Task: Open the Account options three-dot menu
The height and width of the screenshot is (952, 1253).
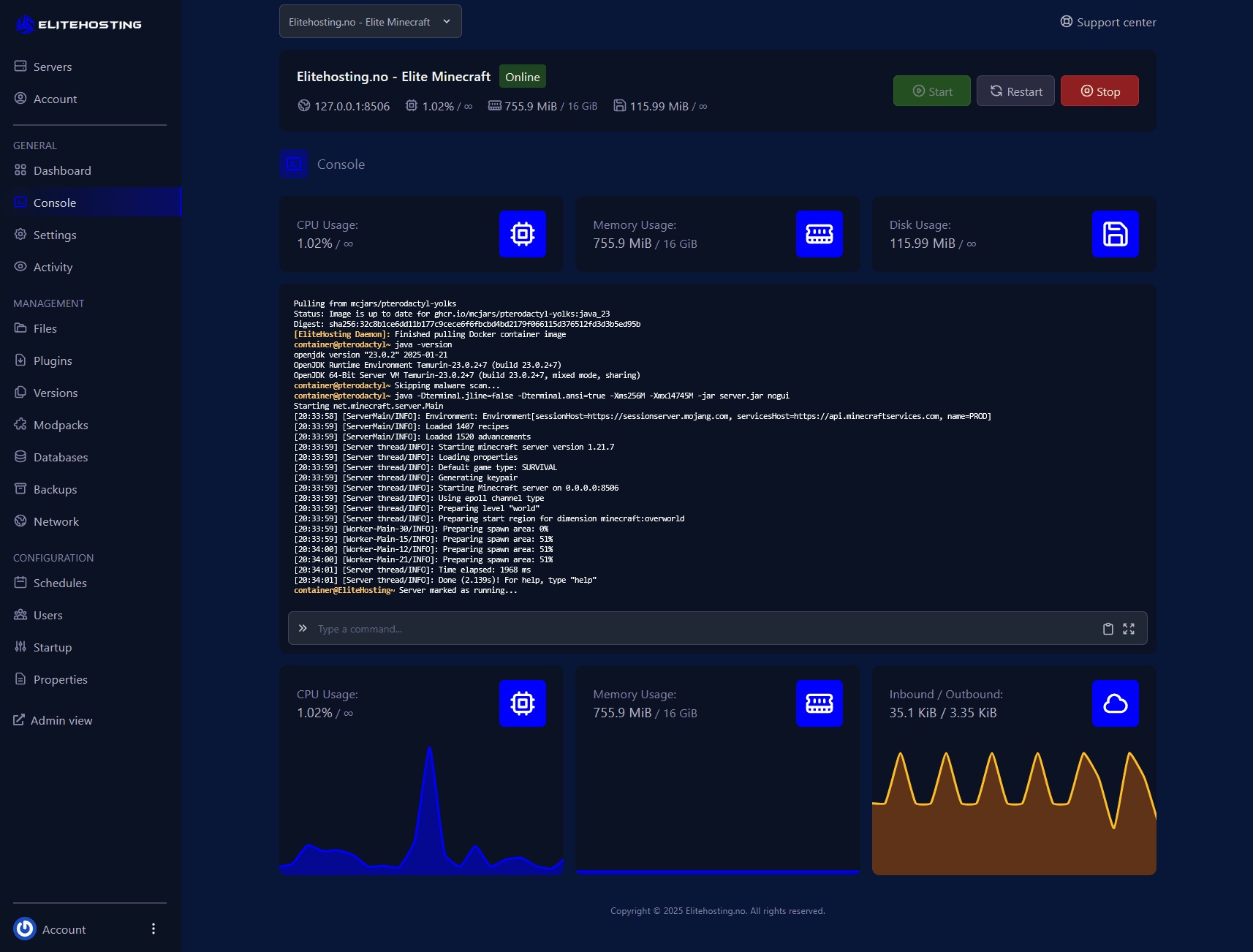Action: coord(153,929)
